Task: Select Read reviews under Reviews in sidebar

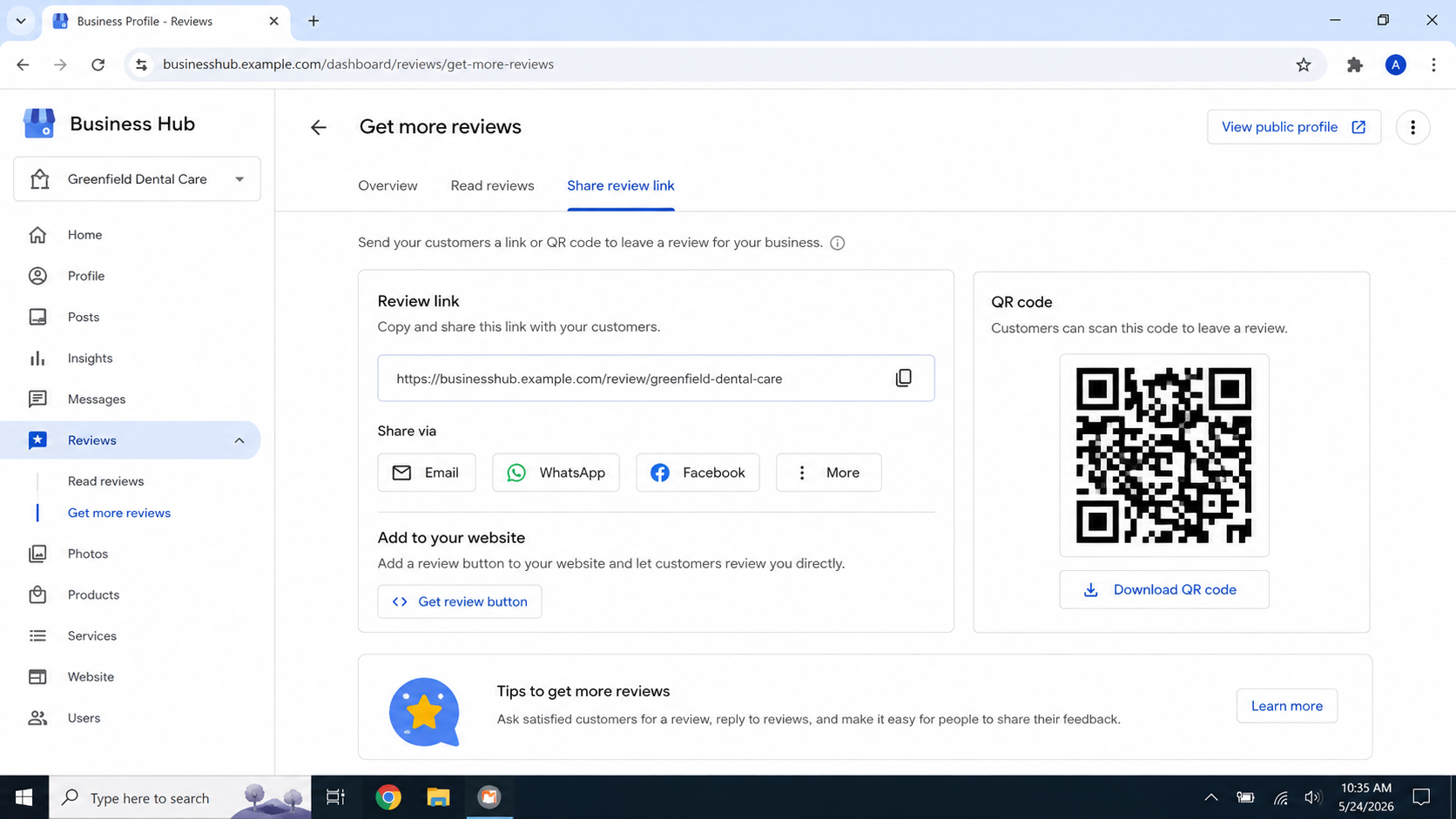Action: (105, 481)
